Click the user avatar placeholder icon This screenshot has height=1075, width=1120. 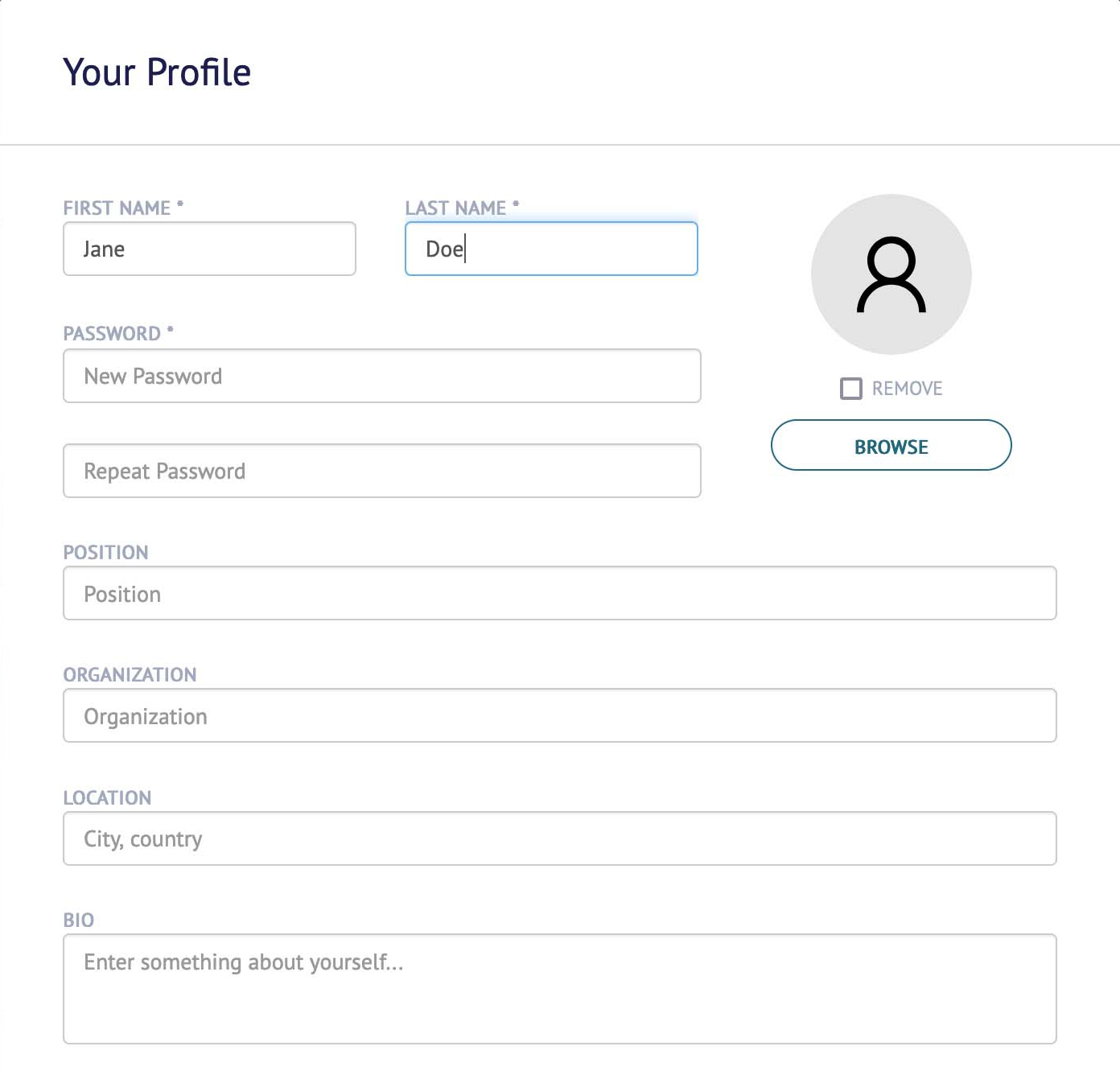tap(891, 274)
